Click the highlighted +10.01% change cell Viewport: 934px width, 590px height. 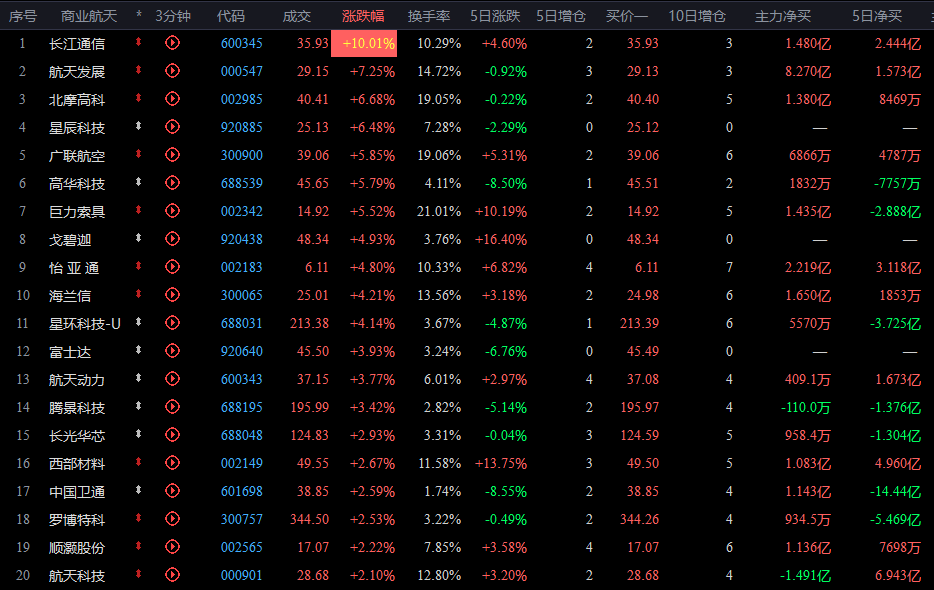coord(368,43)
